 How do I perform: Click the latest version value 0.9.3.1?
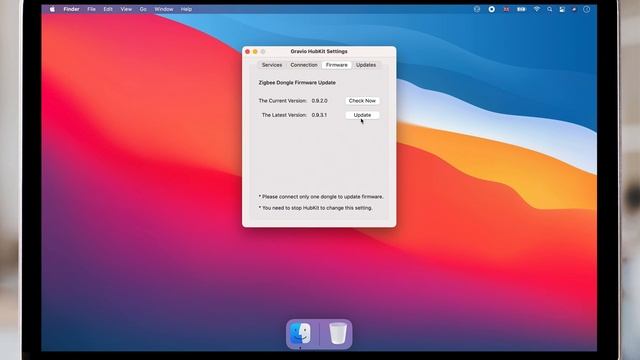pos(319,115)
